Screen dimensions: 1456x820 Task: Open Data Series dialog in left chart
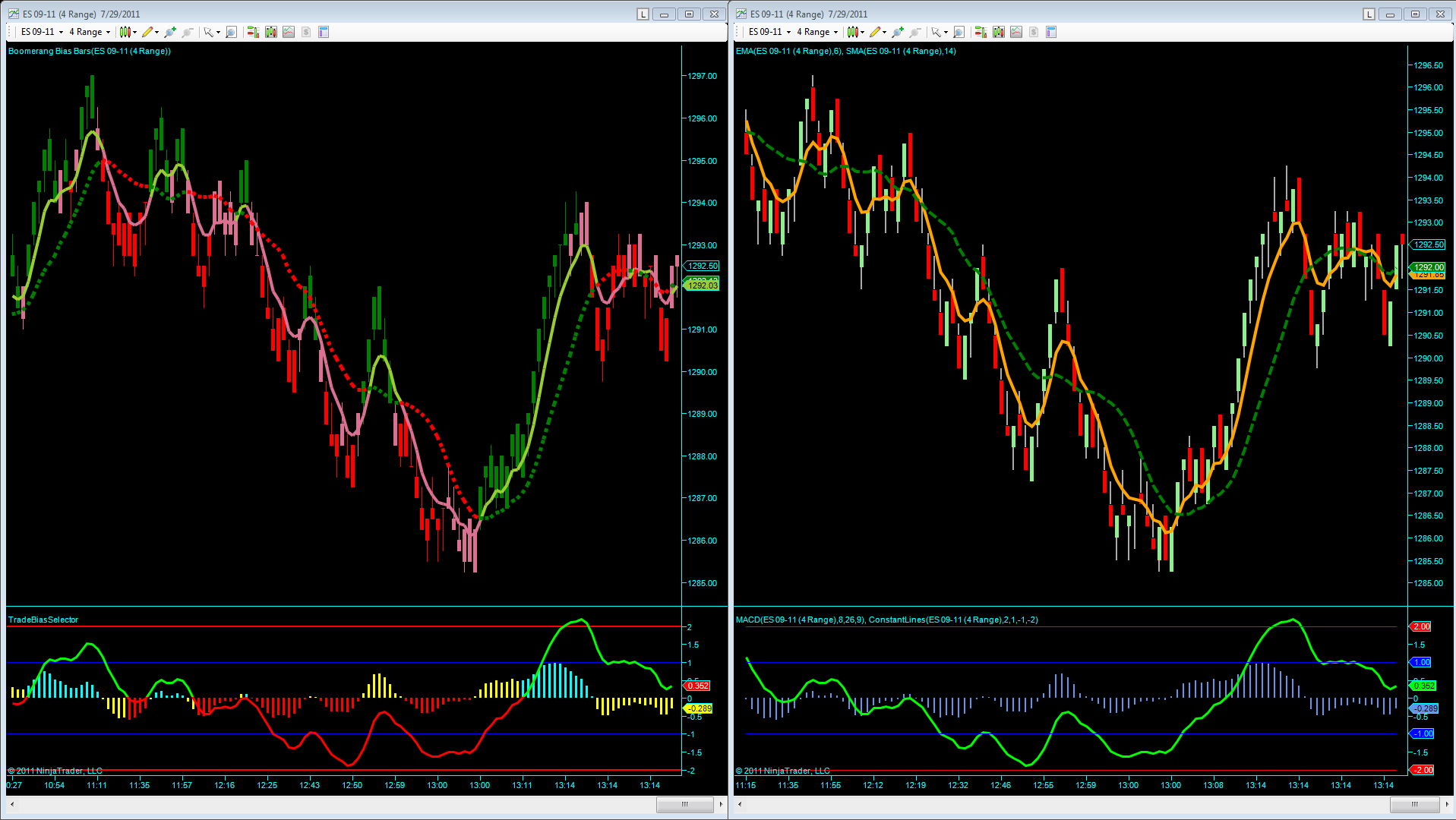(270, 32)
